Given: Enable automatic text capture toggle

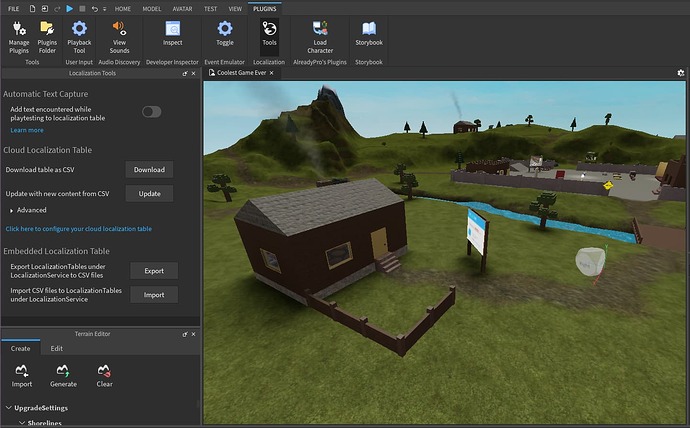Looking at the screenshot, I should tap(151, 112).
